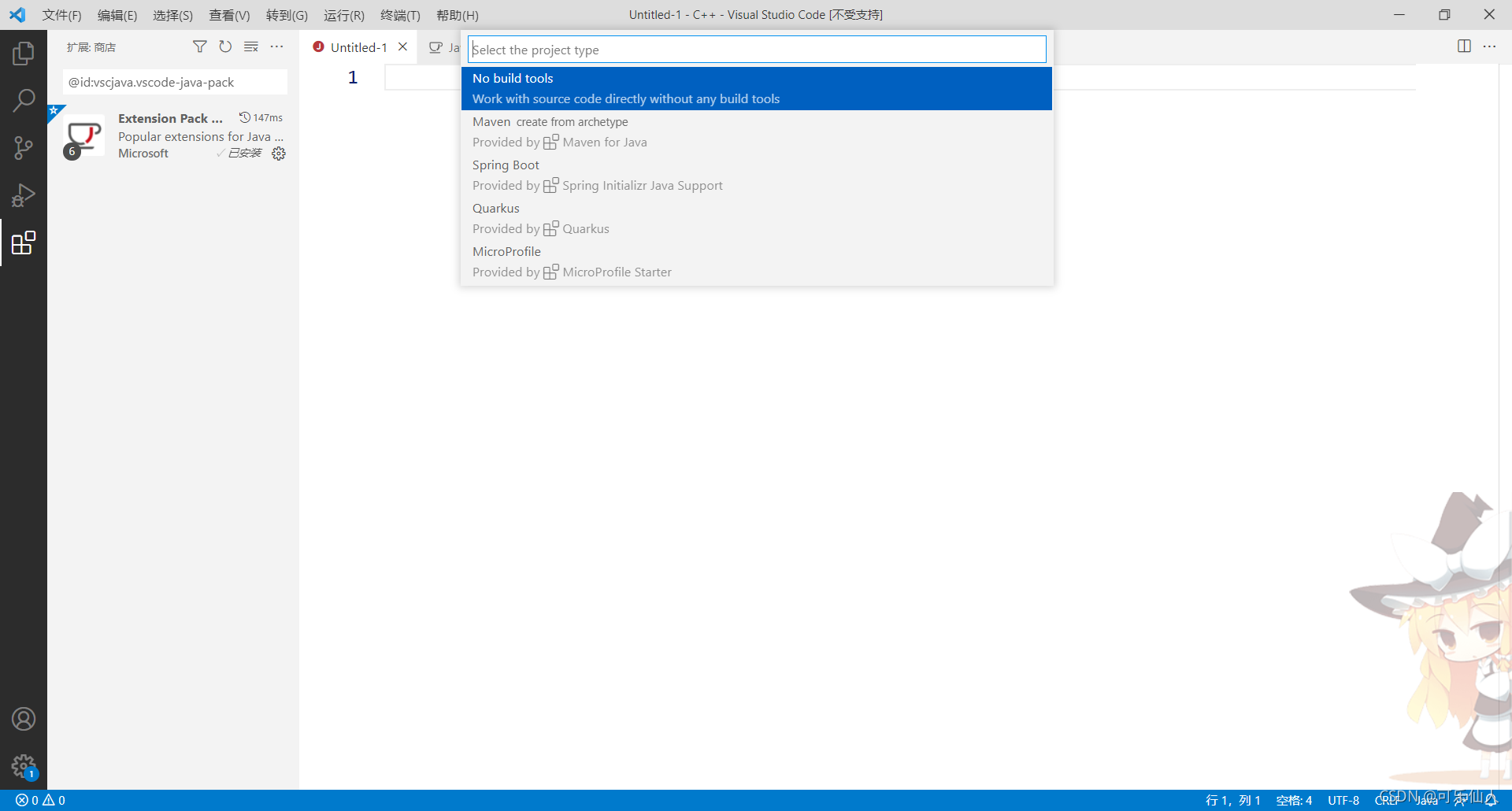Screen dimensions: 1512x811
Task: Click the Extension Pack for Java coffee icon
Action: click(84, 135)
